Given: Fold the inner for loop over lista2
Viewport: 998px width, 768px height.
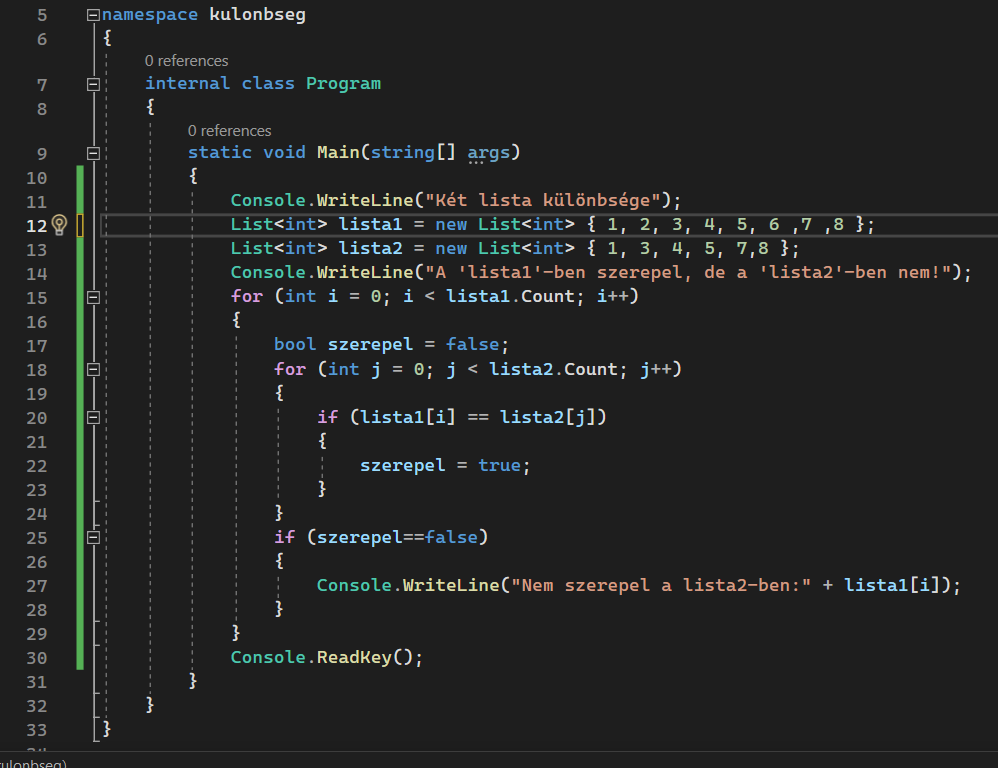Looking at the screenshot, I should click(x=94, y=370).
